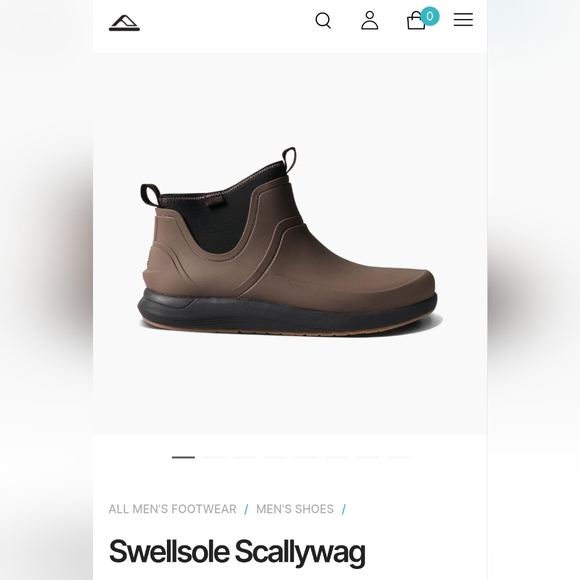This screenshot has height=580, width=580.
Task: Click the teal cart count badge
Action: pos(430,16)
